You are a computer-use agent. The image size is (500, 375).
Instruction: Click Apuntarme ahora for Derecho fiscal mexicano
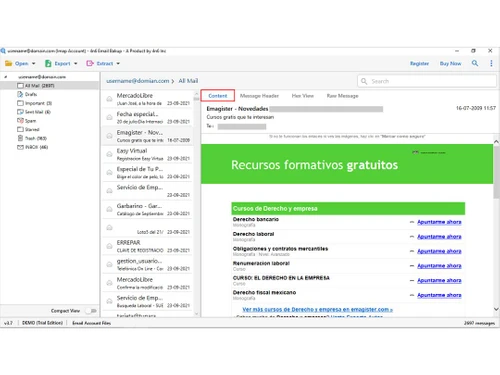pyautogui.click(x=439, y=295)
